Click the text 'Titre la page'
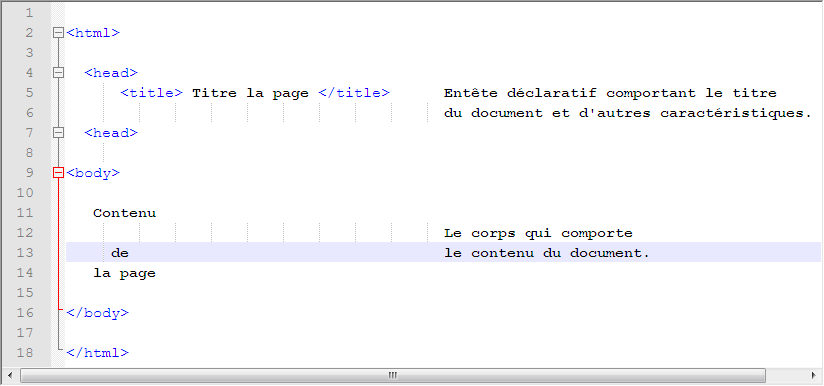 click(250, 93)
